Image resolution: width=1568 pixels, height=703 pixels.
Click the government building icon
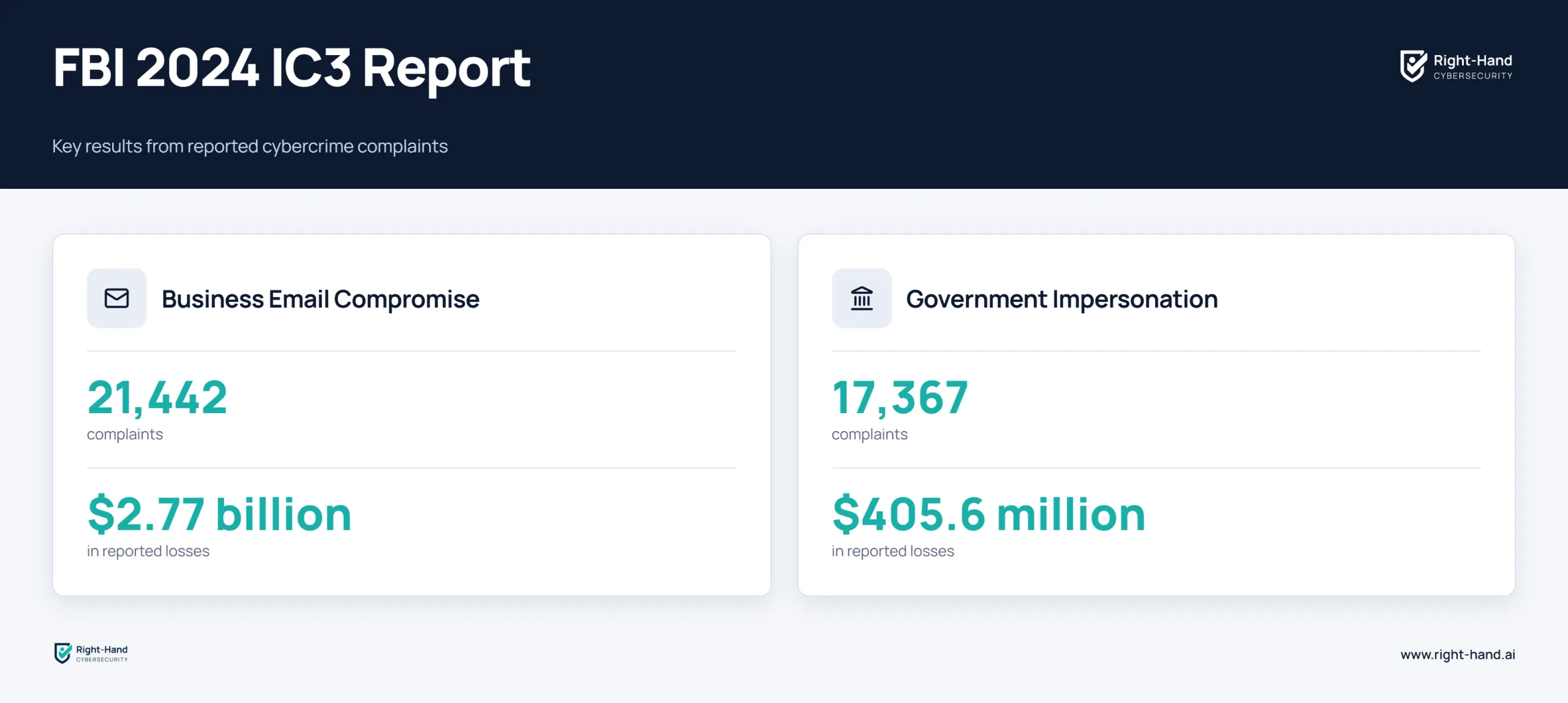click(x=861, y=298)
